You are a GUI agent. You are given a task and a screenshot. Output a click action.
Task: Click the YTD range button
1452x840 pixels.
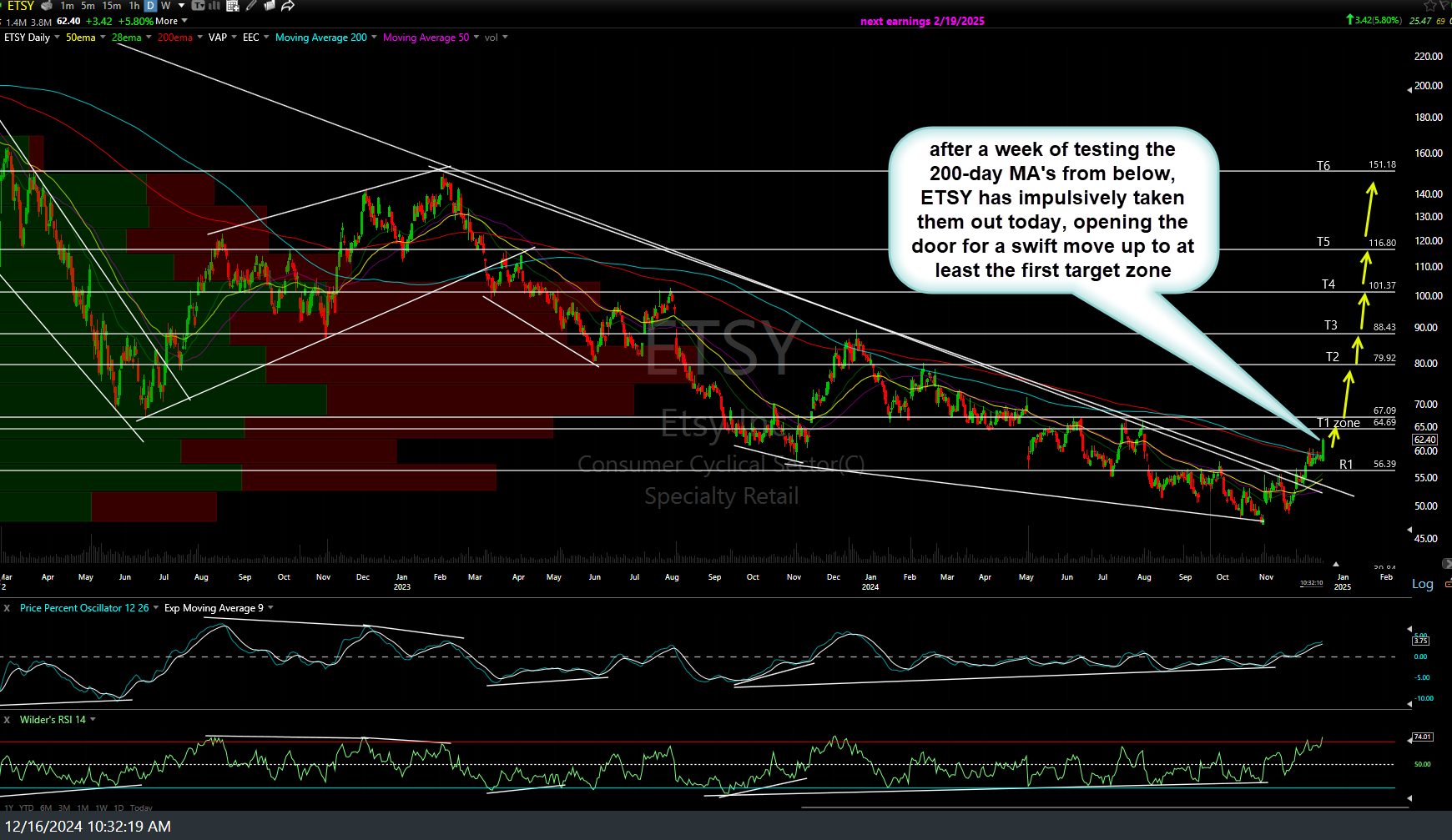point(27,807)
